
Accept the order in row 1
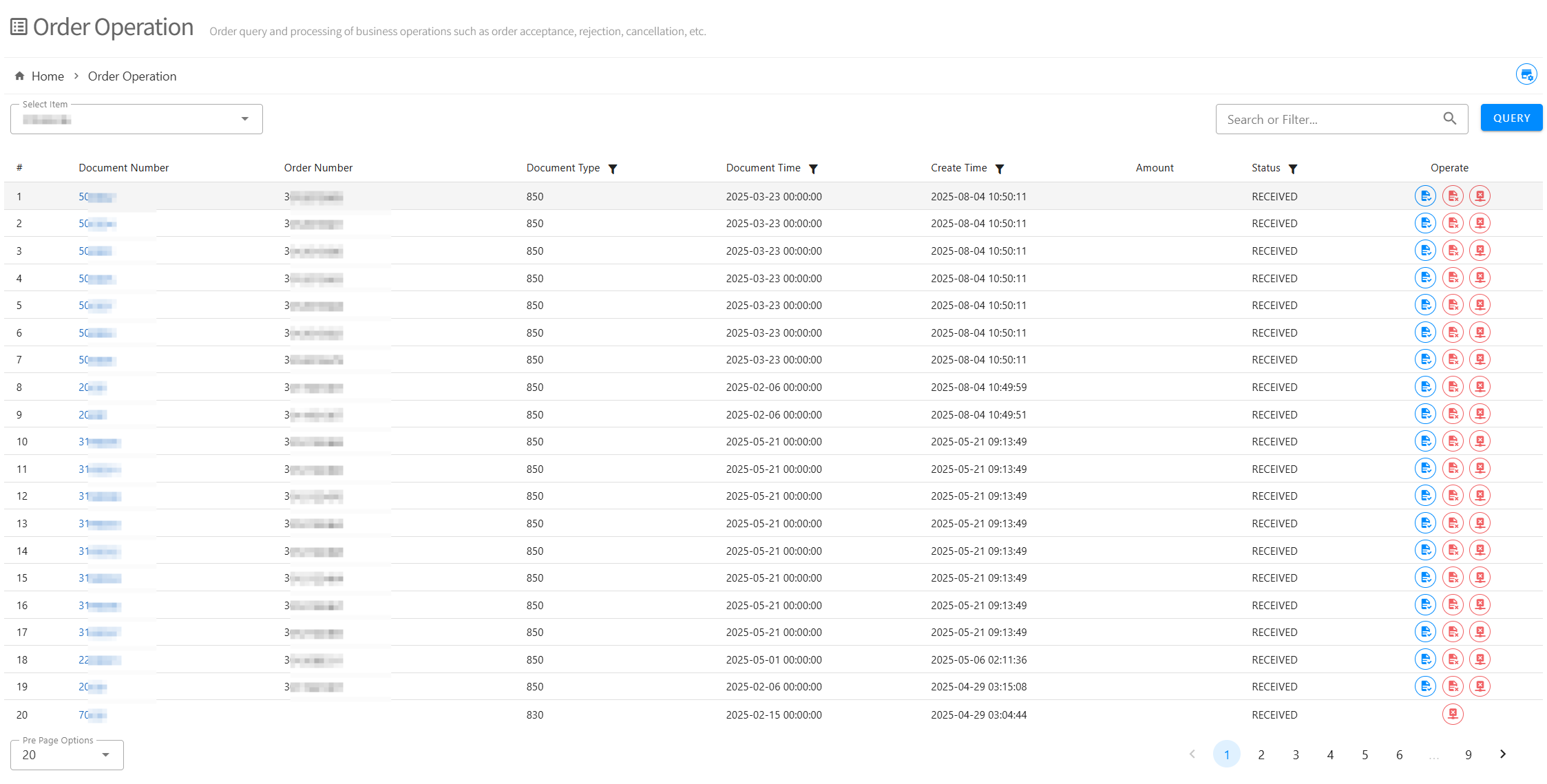[x=1424, y=196]
